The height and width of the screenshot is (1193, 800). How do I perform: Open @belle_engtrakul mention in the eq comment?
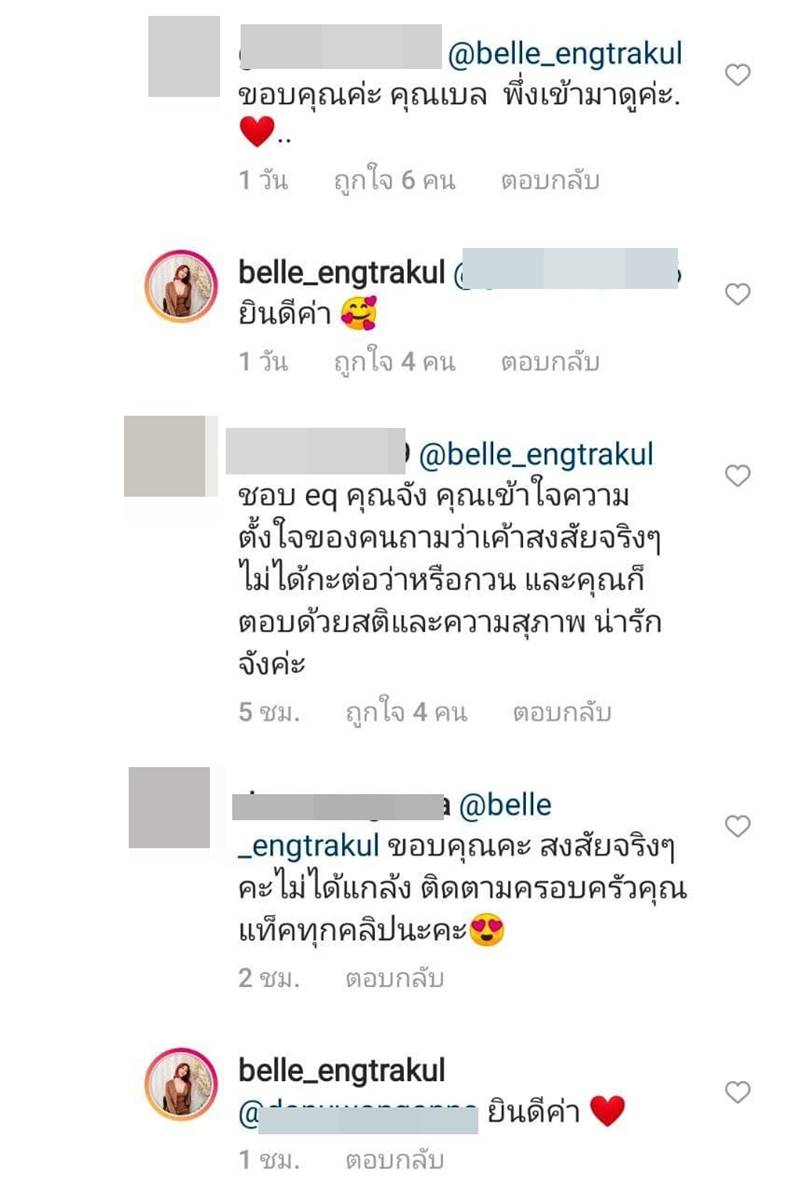pyautogui.click(x=536, y=455)
